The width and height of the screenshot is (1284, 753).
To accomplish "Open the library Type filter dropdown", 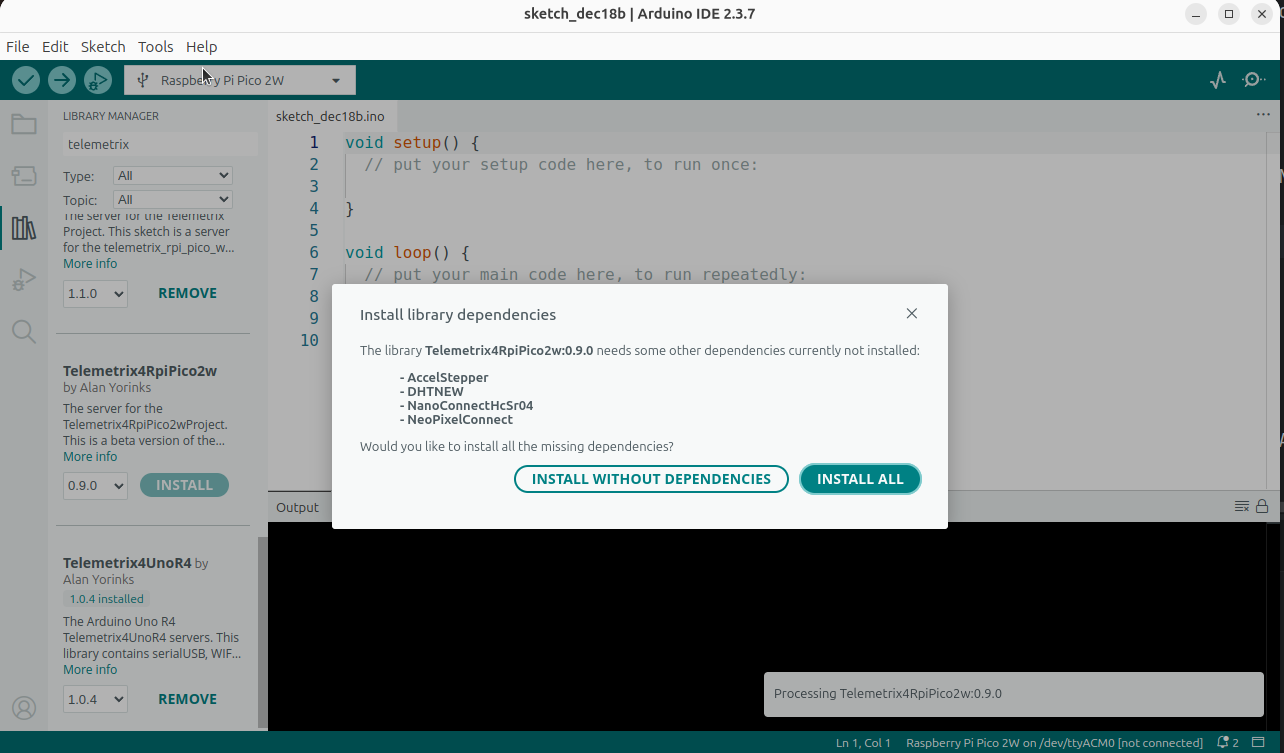I will 172,175.
